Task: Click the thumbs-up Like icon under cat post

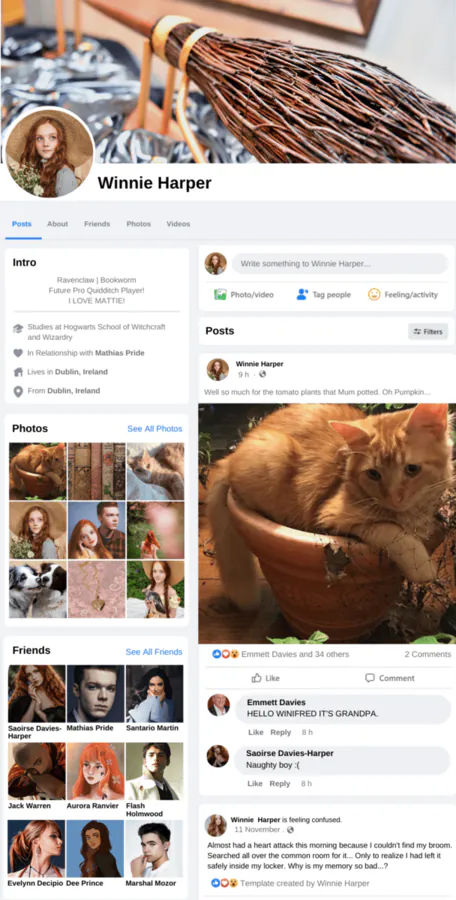Action: point(257,678)
